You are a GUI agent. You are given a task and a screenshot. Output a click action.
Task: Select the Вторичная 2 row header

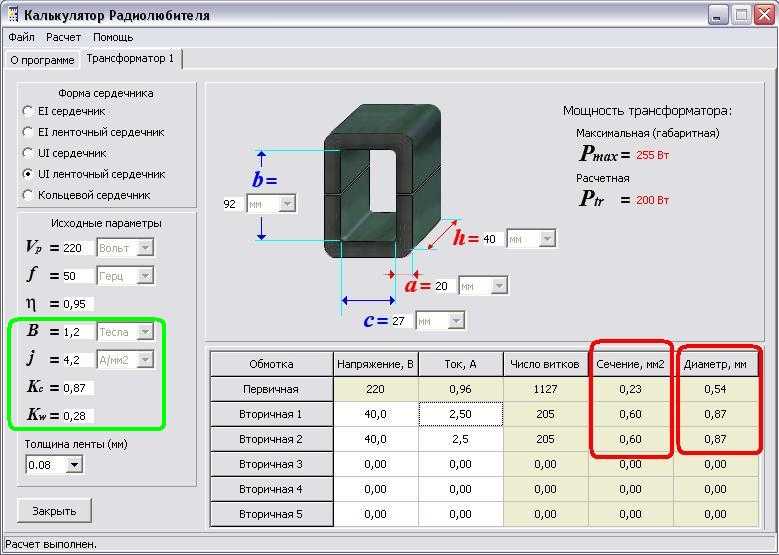pos(271,439)
